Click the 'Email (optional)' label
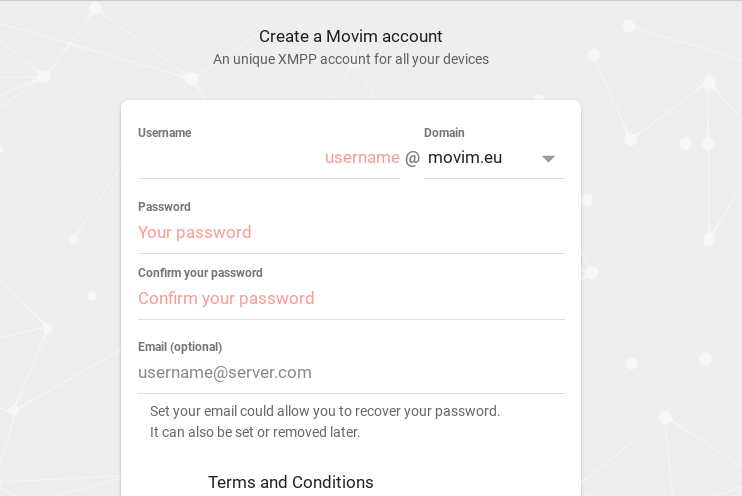Viewport: 742px width, 496px height. click(180, 347)
